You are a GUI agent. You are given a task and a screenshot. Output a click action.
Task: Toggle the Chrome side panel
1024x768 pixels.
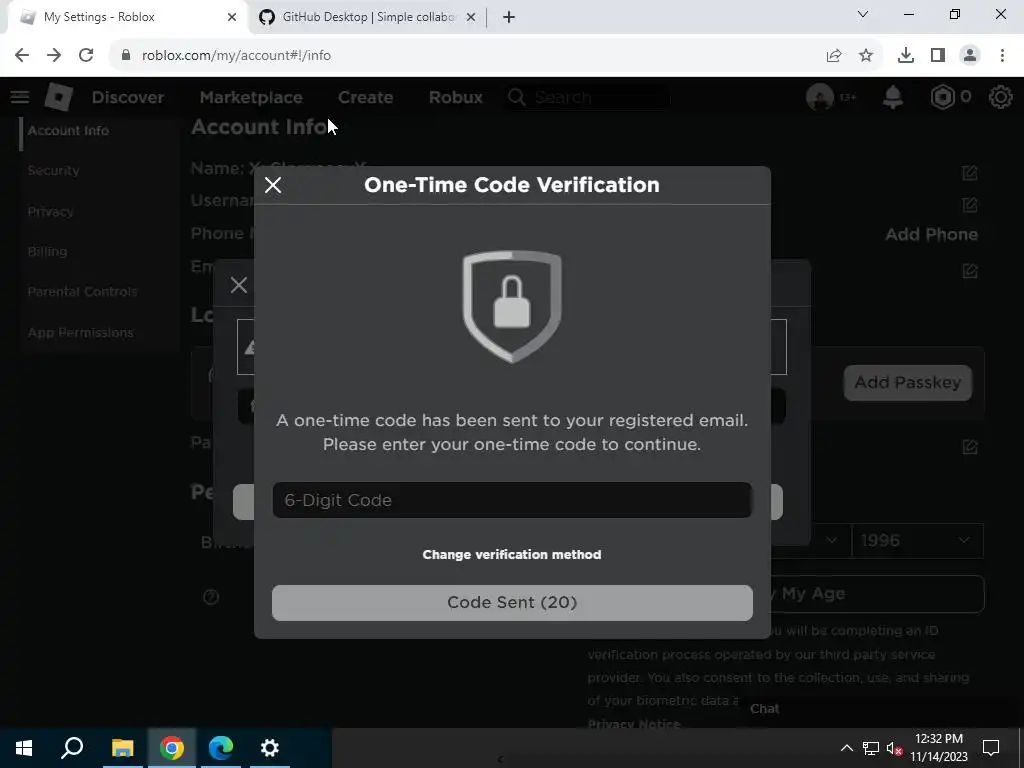(938, 56)
